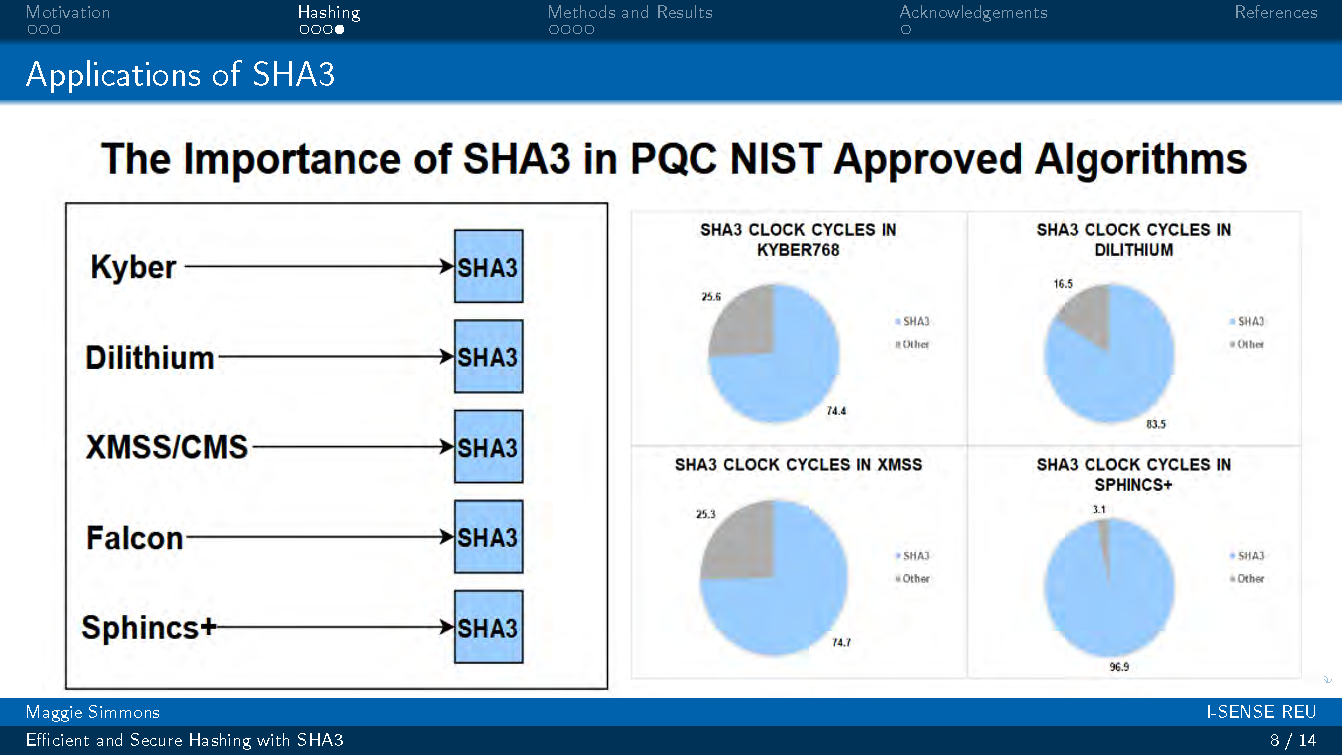Click the author name Maggie Simmons

point(93,712)
